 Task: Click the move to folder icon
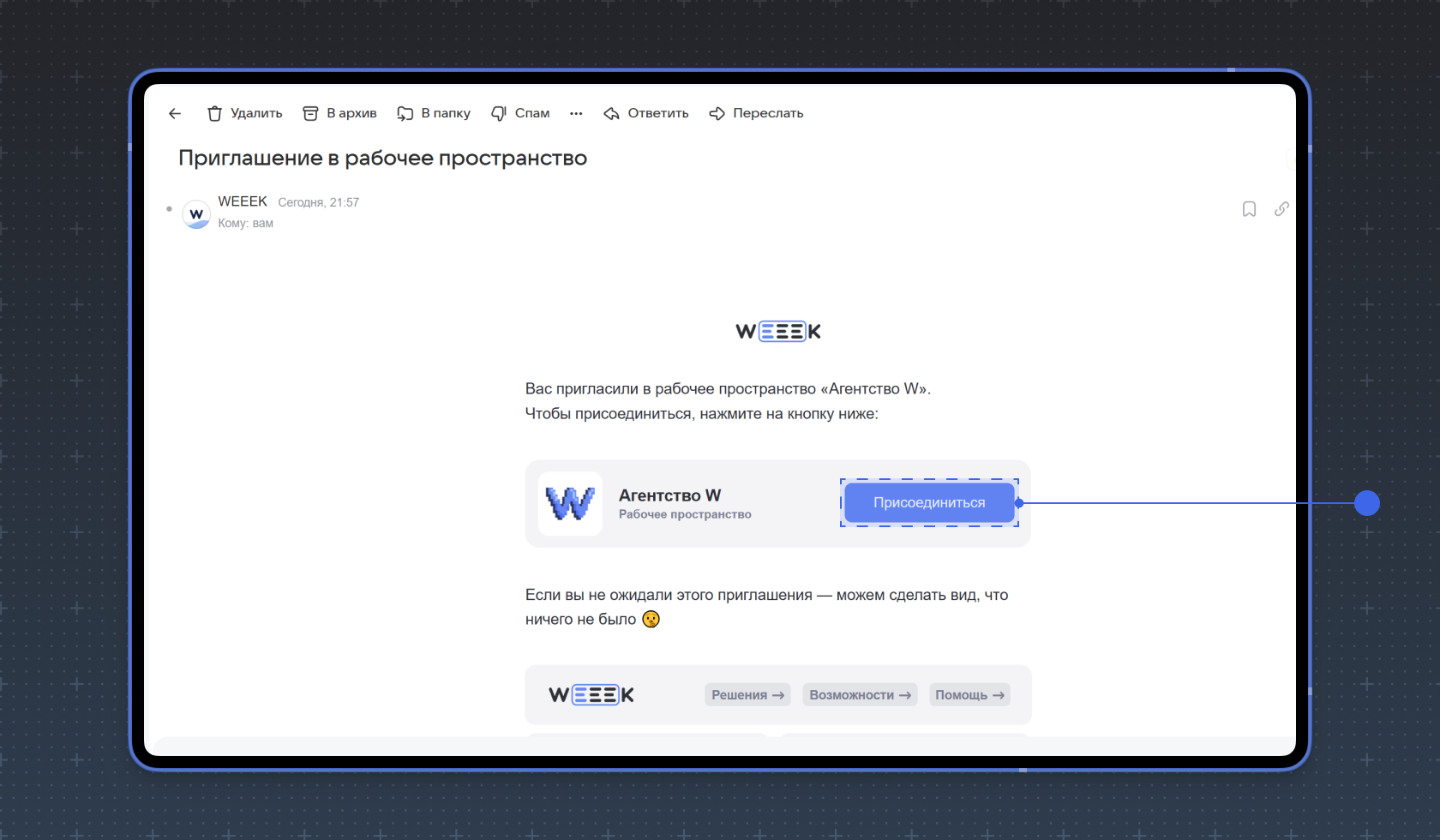coord(405,113)
